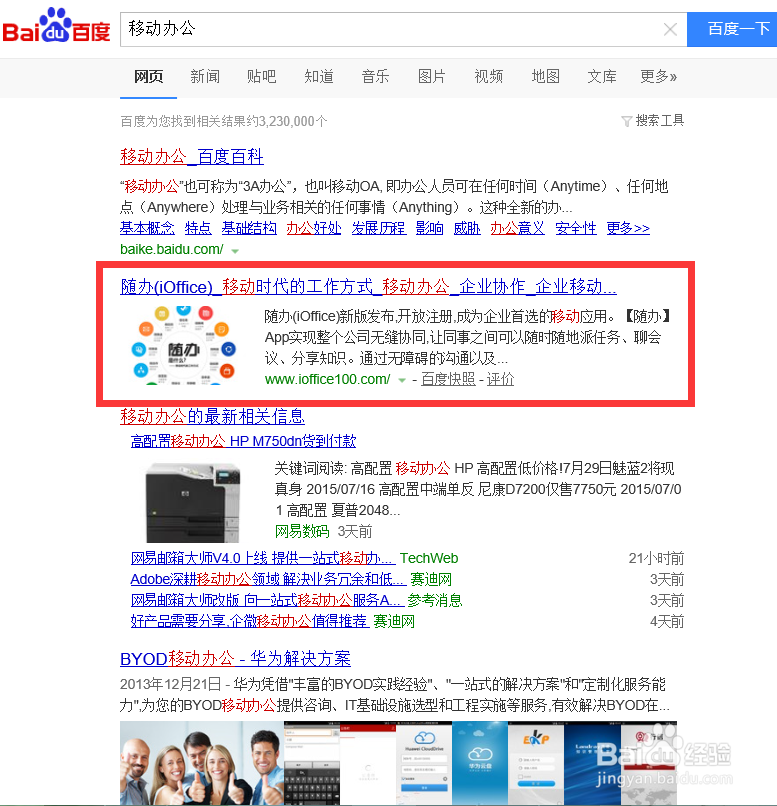Click the 评价 link
777x806 pixels.
(500, 379)
